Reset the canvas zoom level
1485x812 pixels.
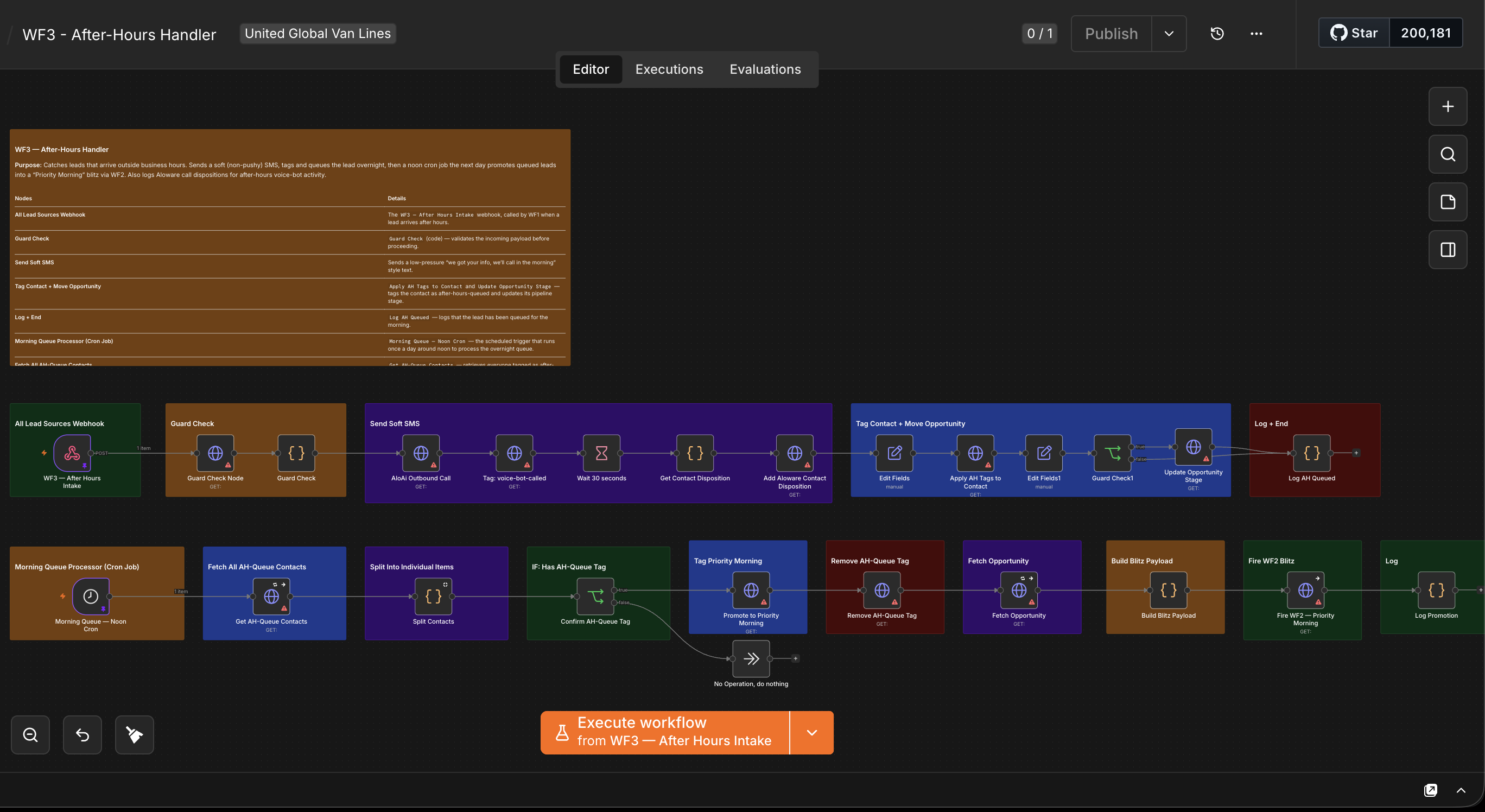pyautogui.click(x=82, y=735)
